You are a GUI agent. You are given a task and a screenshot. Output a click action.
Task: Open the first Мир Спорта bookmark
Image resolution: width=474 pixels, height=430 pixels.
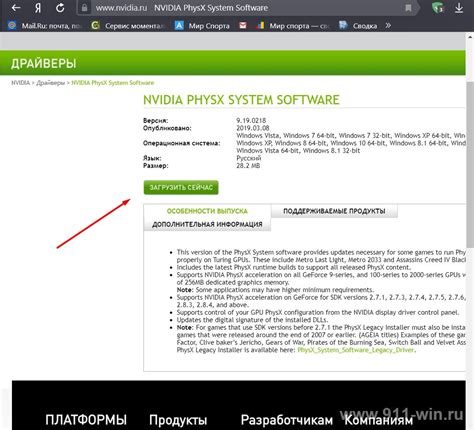202,26
